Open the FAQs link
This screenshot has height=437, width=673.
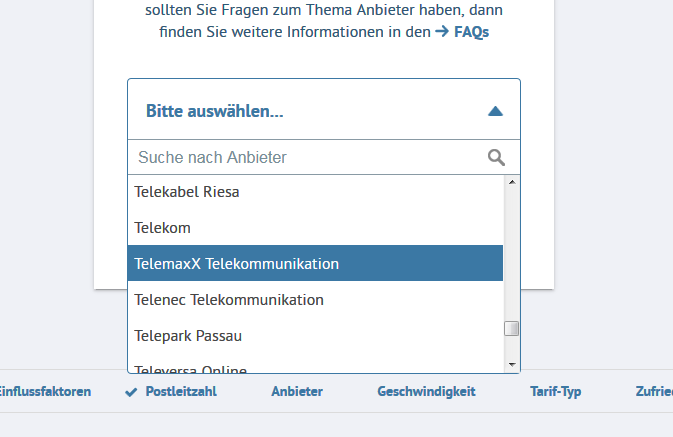[462, 32]
